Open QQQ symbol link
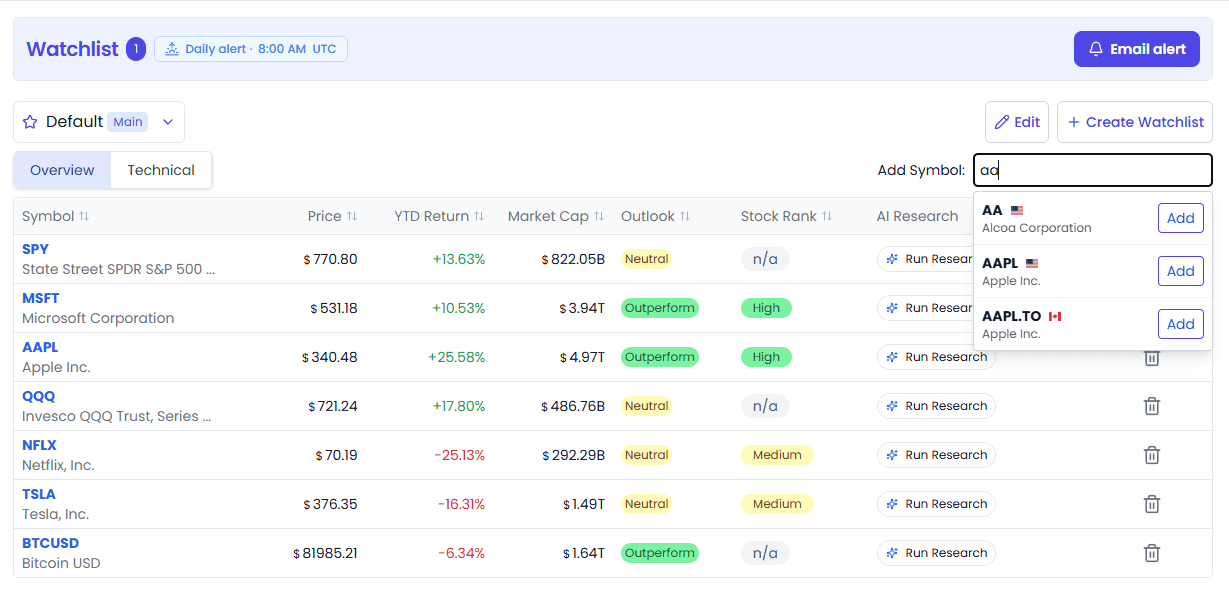Screen dimensions: 1229x594 tap(39, 396)
